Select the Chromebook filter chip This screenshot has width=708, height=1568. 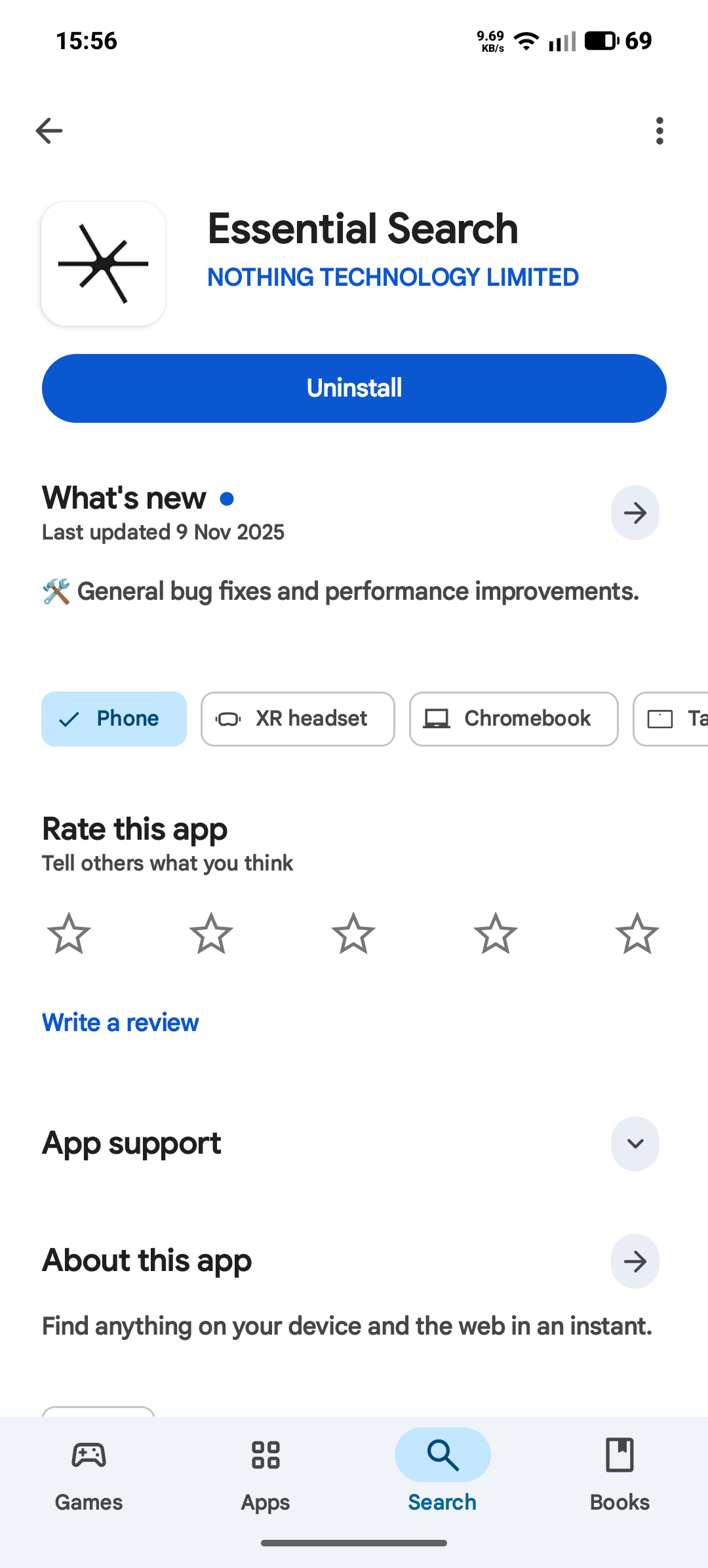pos(513,719)
